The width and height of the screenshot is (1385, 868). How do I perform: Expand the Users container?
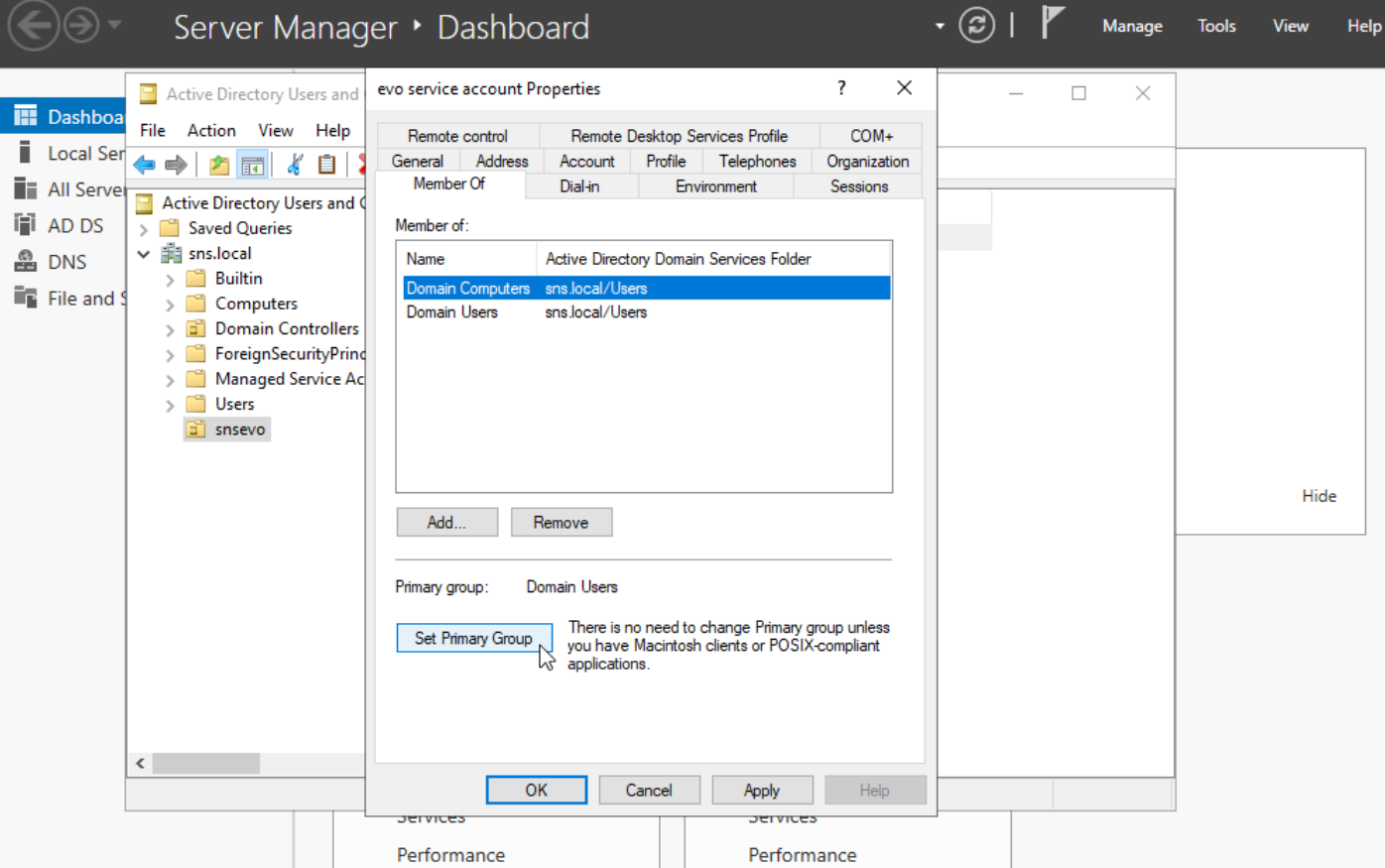[170, 405]
